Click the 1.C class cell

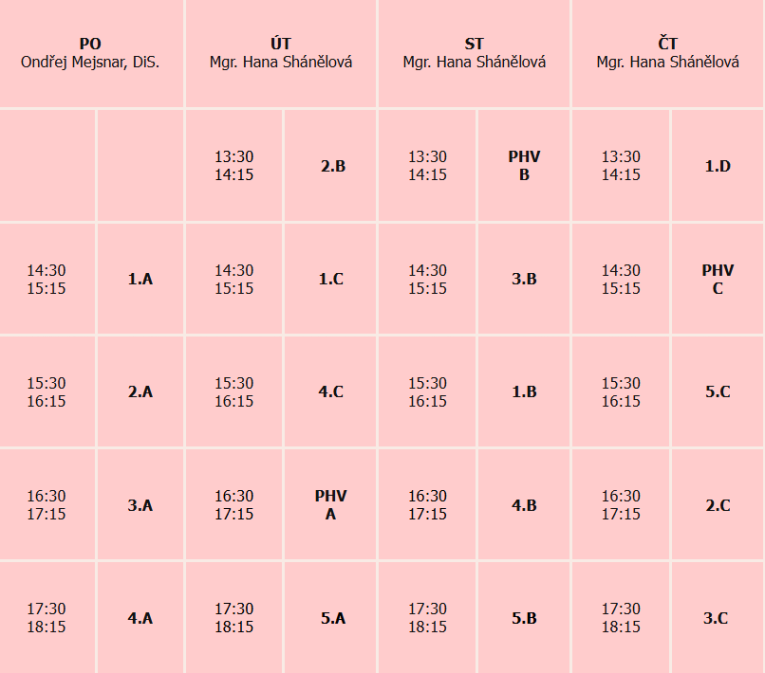coord(331,279)
